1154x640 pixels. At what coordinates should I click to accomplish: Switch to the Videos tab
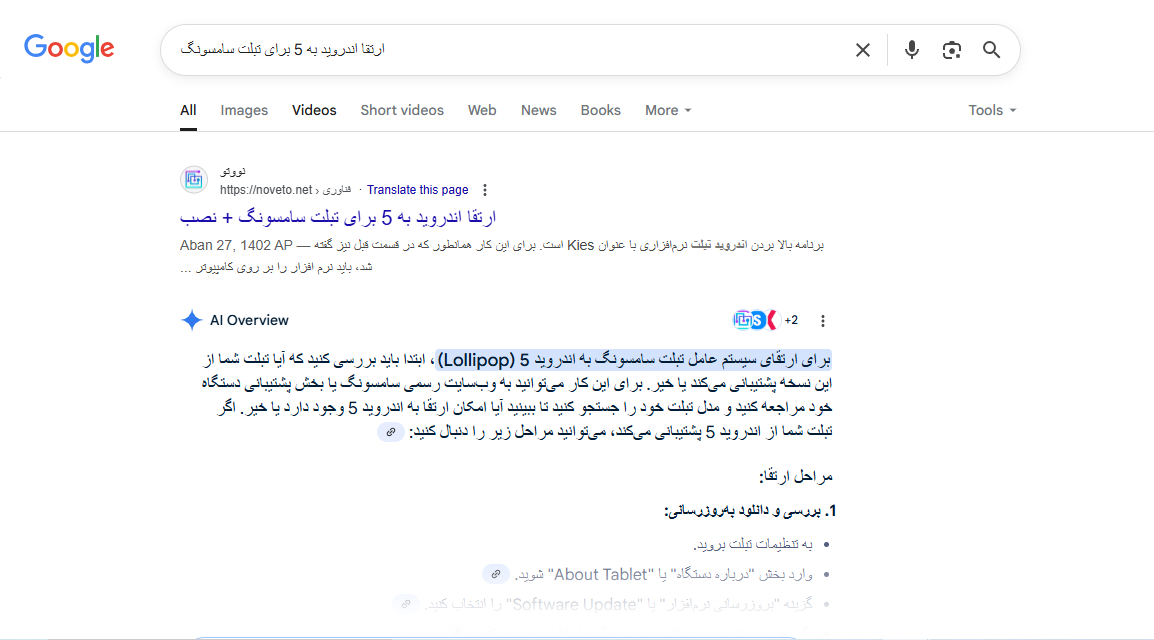click(x=314, y=110)
